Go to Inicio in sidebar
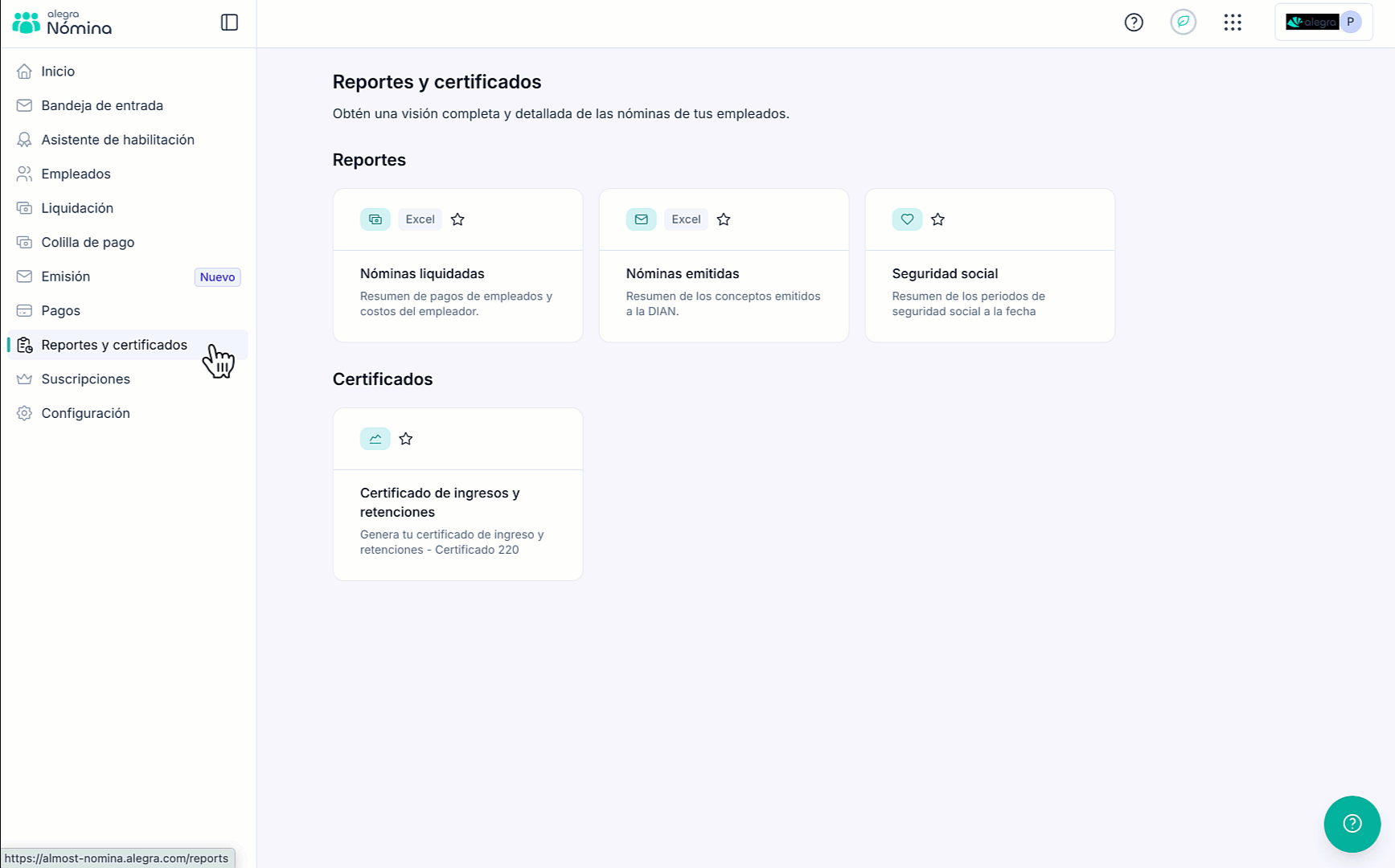This screenshot has height=868, width=1395. point(128,72)
